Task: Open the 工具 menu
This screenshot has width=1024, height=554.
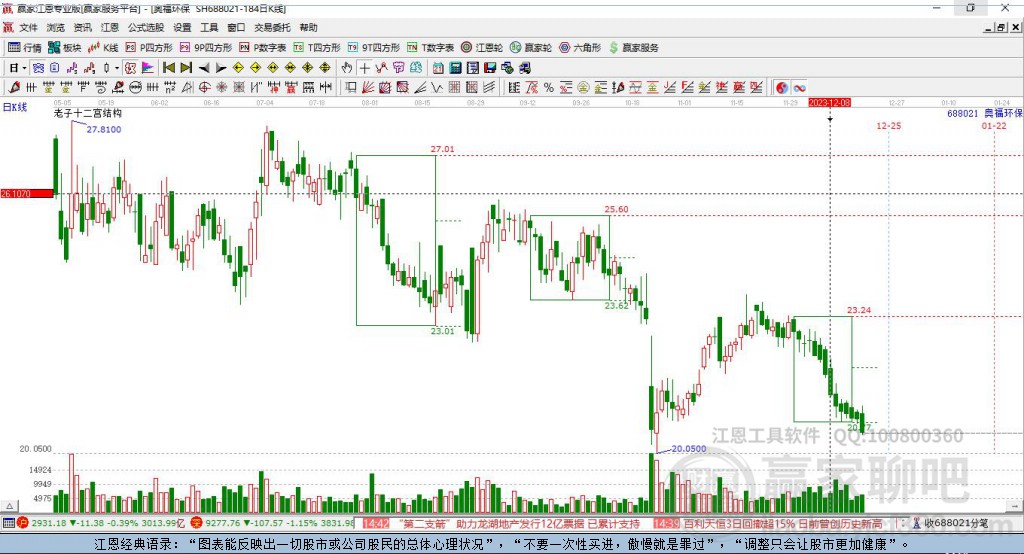Action: pos(209,27)
